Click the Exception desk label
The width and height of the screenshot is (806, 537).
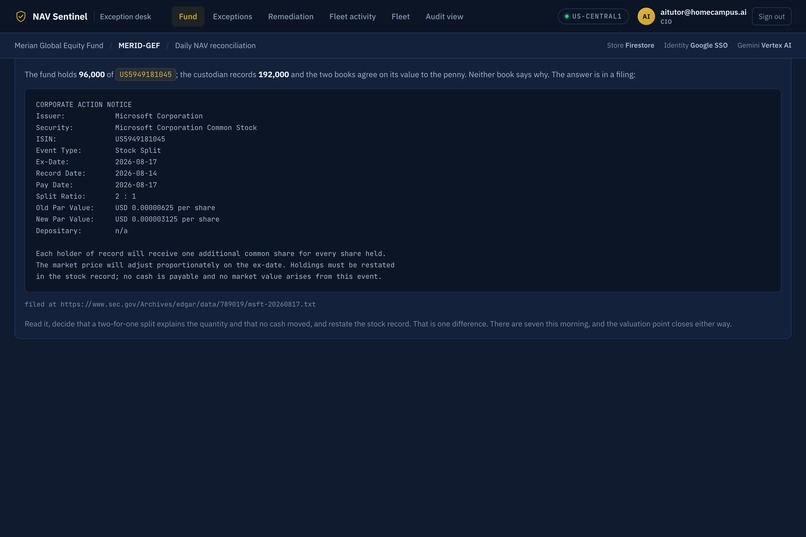(x=125, y=16)
